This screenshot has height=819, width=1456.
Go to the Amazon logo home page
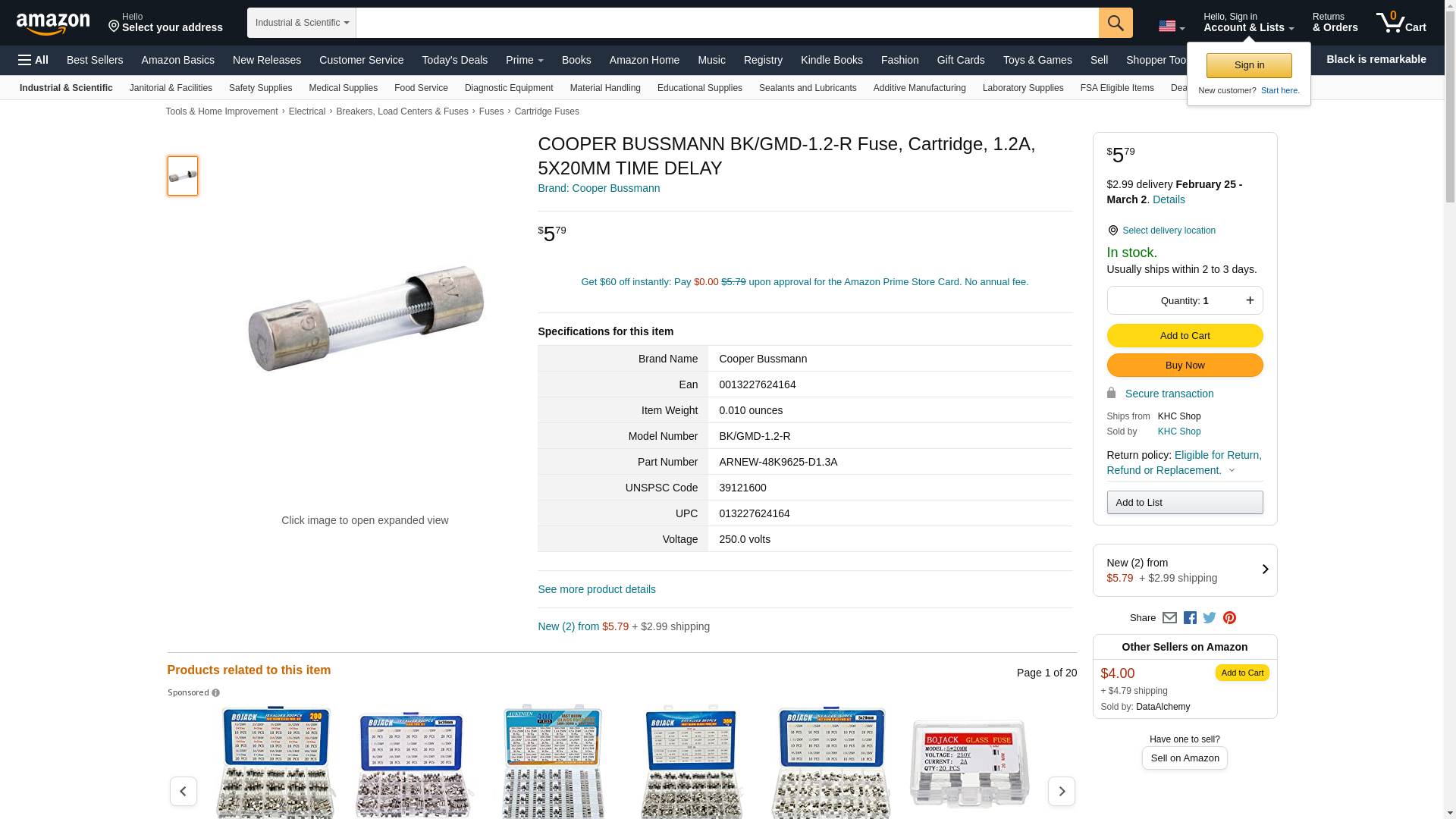53,24
